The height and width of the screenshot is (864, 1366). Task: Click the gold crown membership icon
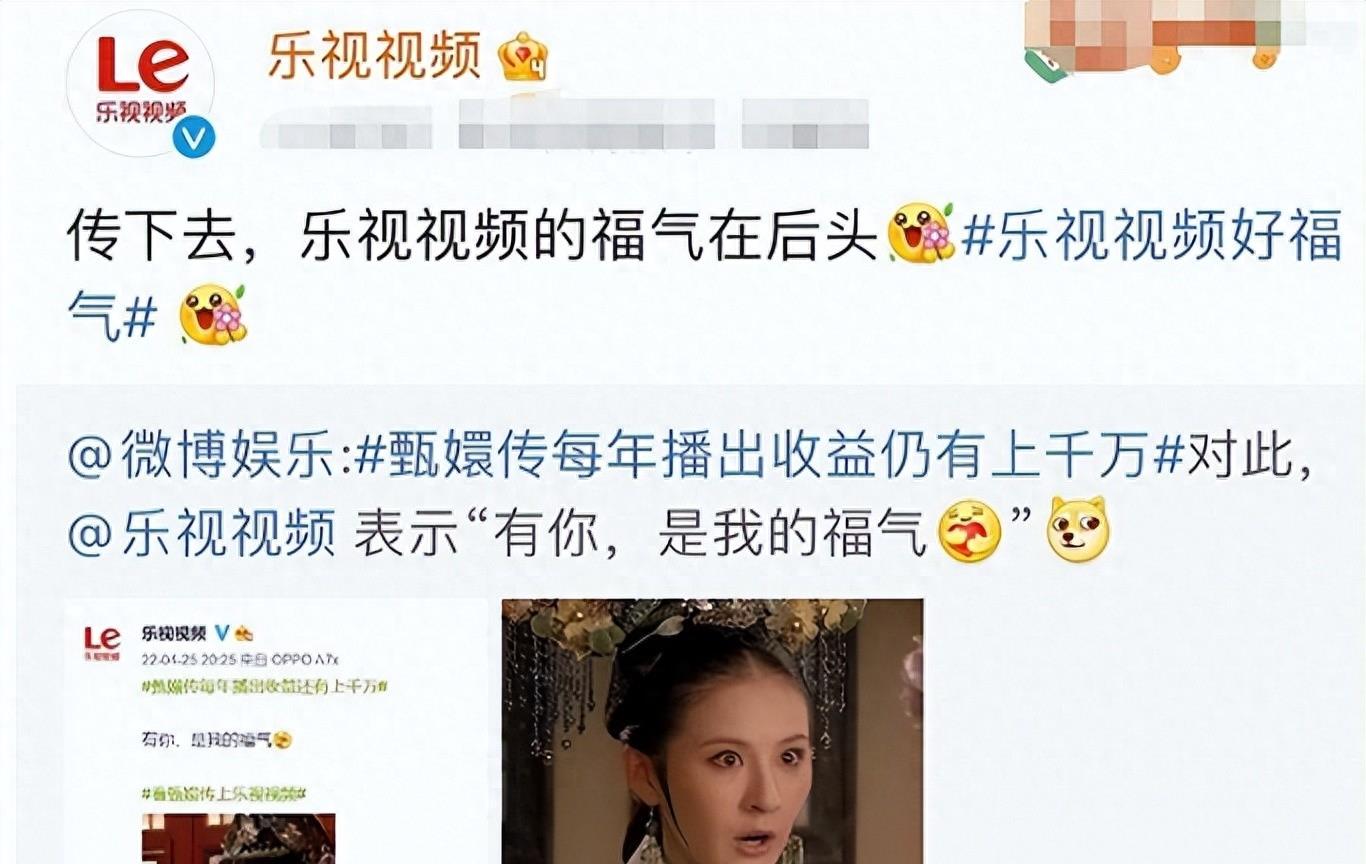523,57
